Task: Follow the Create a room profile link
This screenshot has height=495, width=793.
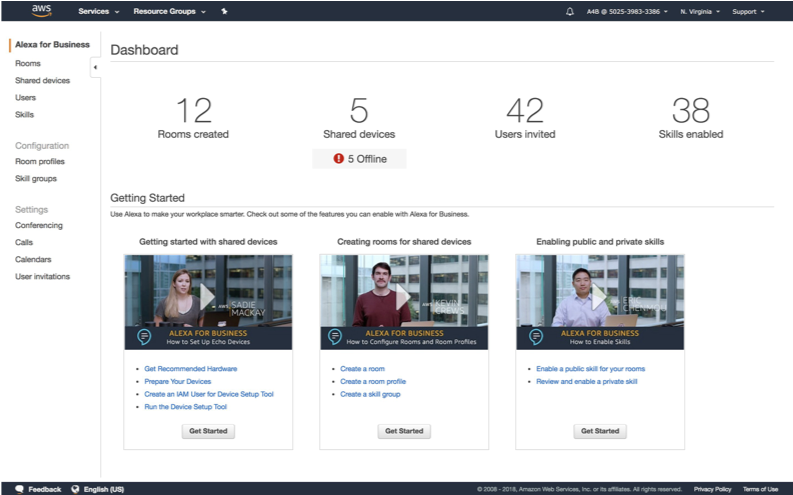Action: [x=373, y=381]
